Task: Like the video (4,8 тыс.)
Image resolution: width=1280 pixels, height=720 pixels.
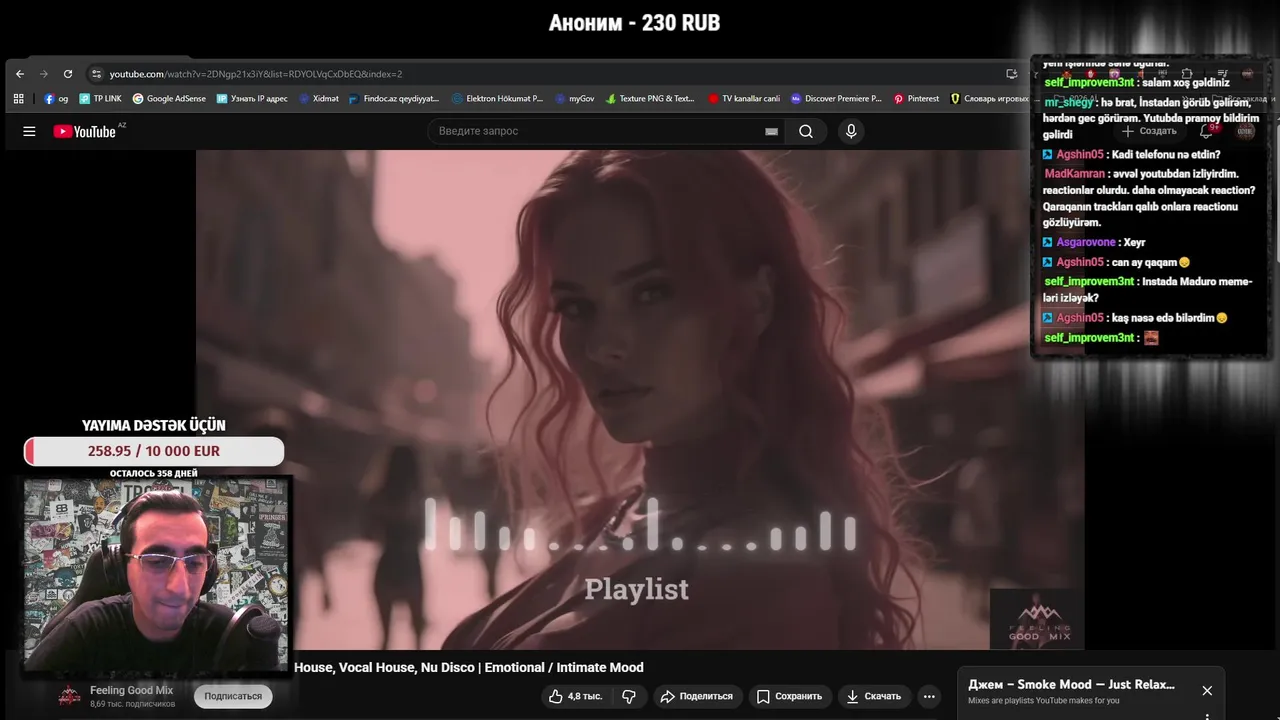Action: [x=576, y=696]
